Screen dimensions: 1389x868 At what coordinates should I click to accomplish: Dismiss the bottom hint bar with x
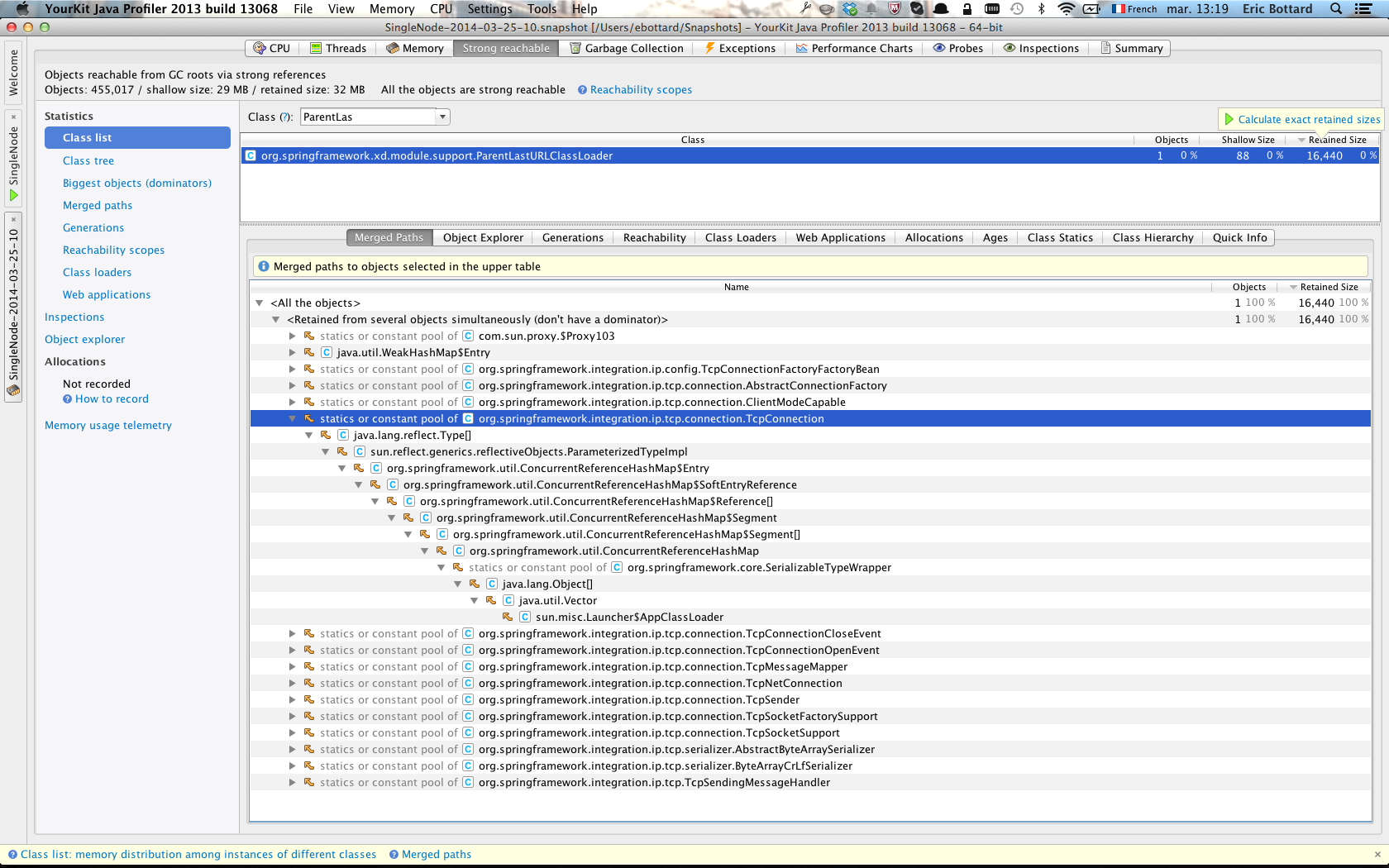(x=1377, y=855)
